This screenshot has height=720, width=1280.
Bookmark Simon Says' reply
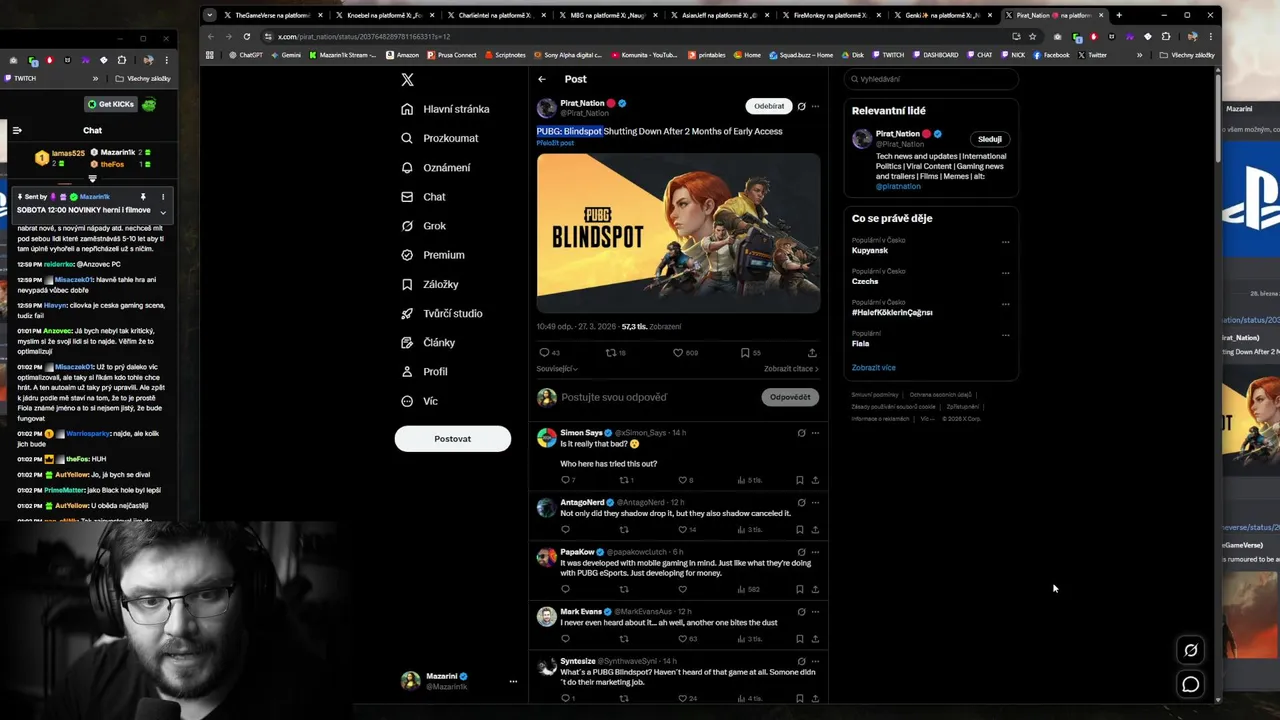[799, 480]
